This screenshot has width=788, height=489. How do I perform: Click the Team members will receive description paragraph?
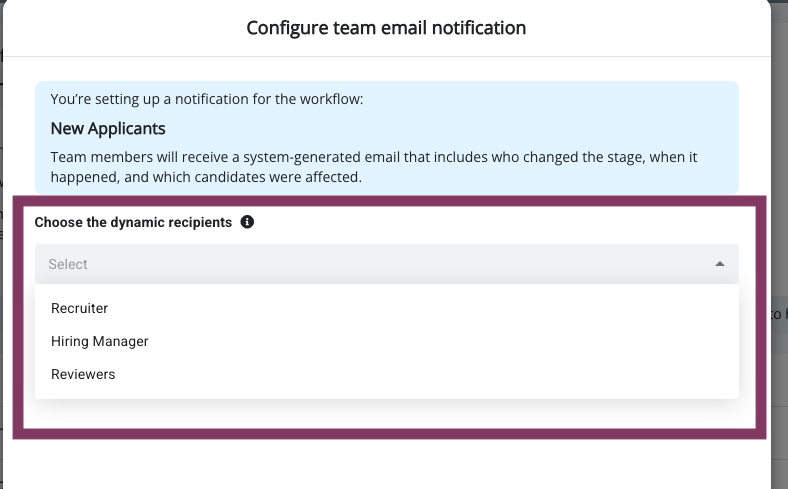tap(374, 167)
